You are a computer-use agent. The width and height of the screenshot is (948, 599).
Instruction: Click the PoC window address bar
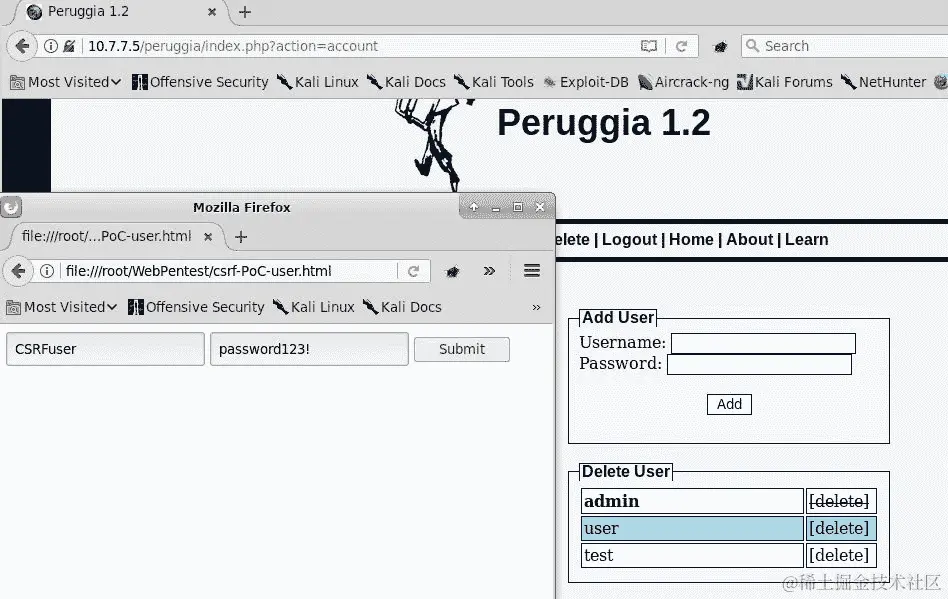[x=229, y=271]
